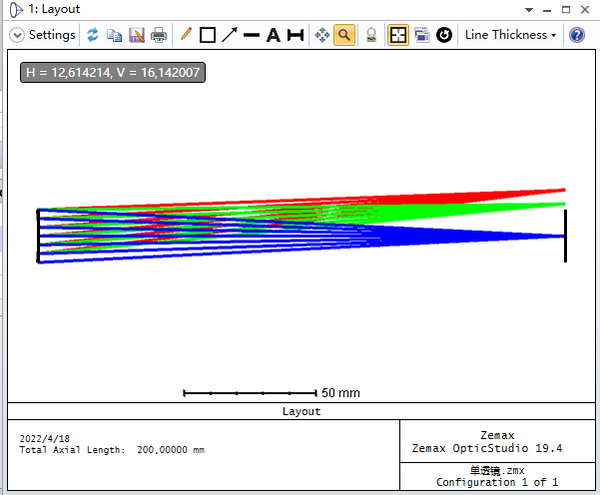600x495 pixels.
Task: Refresh the layout with the update icon
Action: 93,35
